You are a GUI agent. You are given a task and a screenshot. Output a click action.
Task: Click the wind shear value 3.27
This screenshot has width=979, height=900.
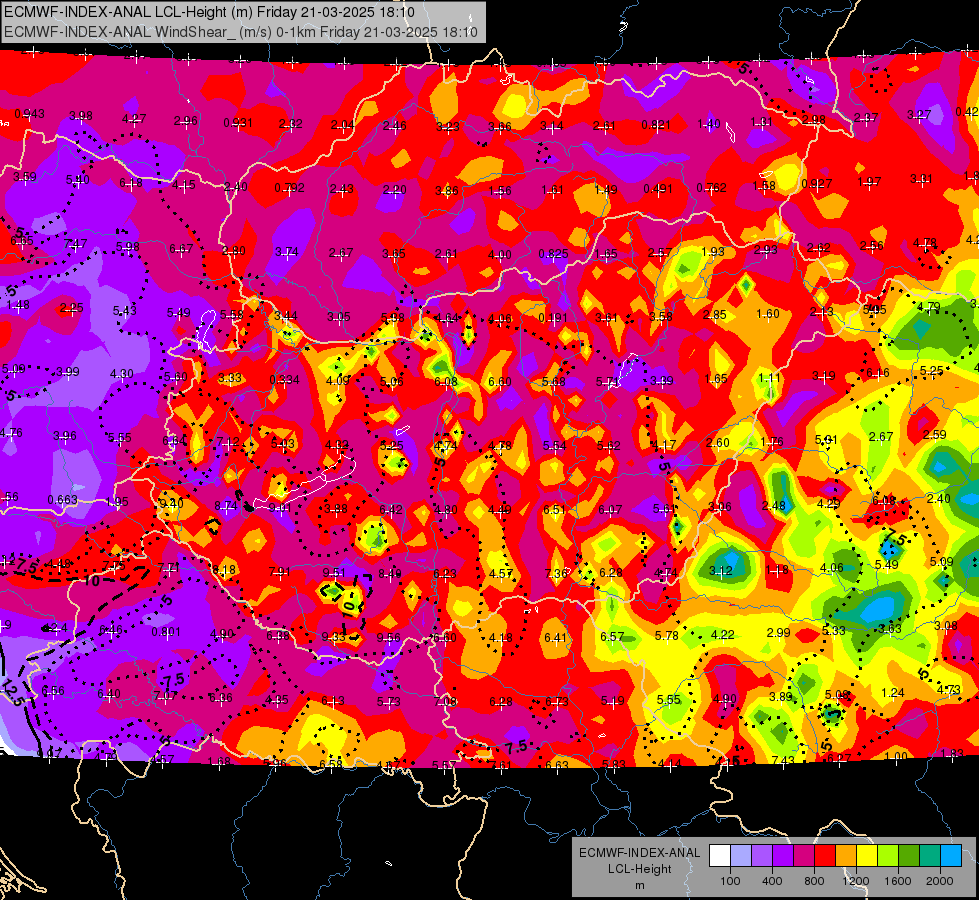click(919, 114)
